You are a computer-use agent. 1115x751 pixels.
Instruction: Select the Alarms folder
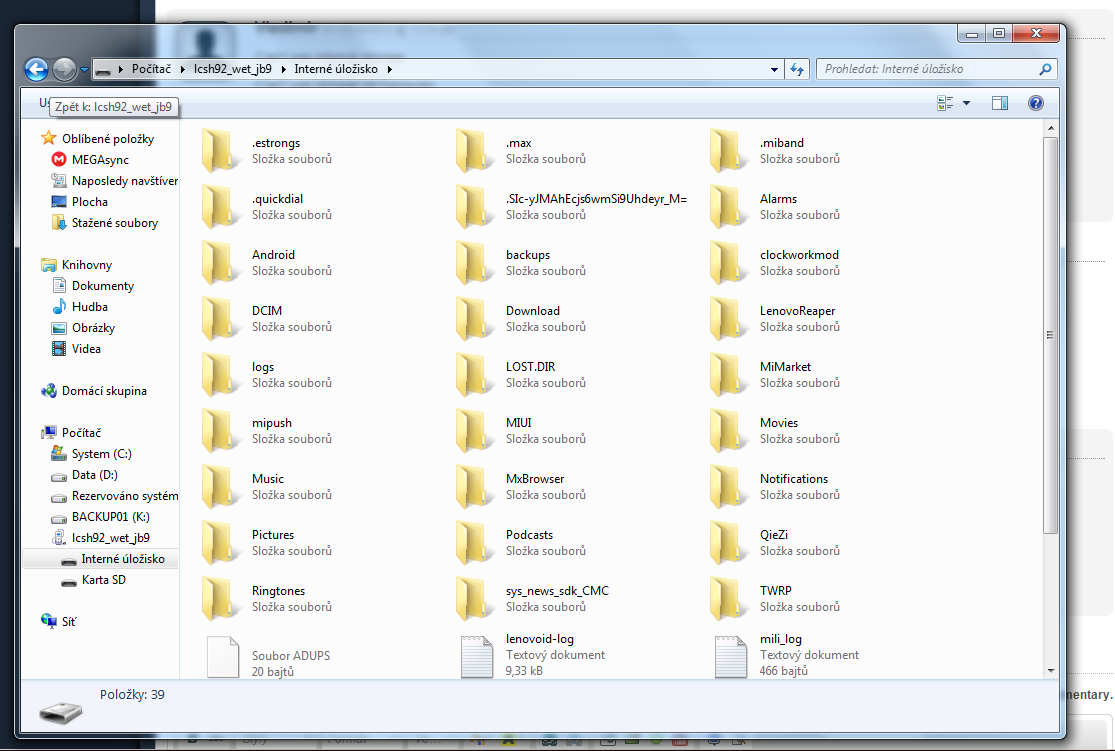pyautogui.click(x=775, y=206)
